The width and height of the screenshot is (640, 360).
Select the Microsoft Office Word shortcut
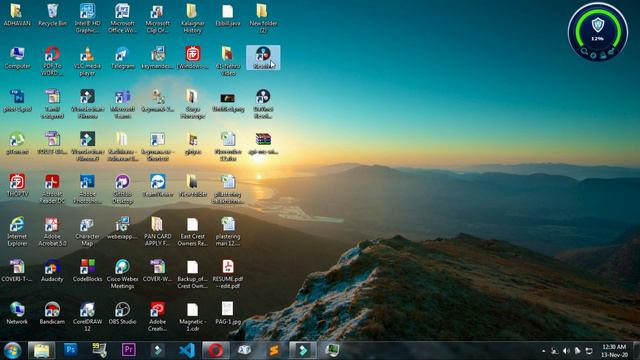[x=122, y=18]
